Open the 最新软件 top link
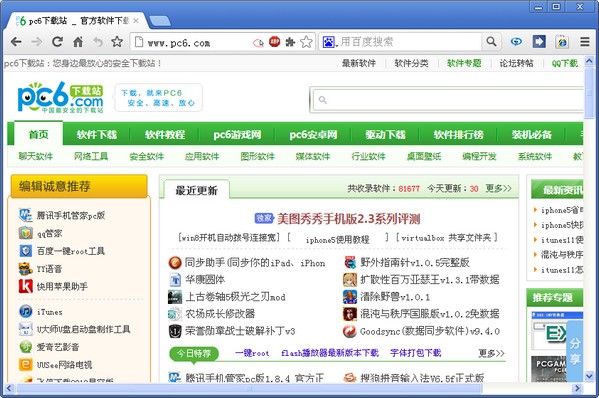 coord(359,63)
